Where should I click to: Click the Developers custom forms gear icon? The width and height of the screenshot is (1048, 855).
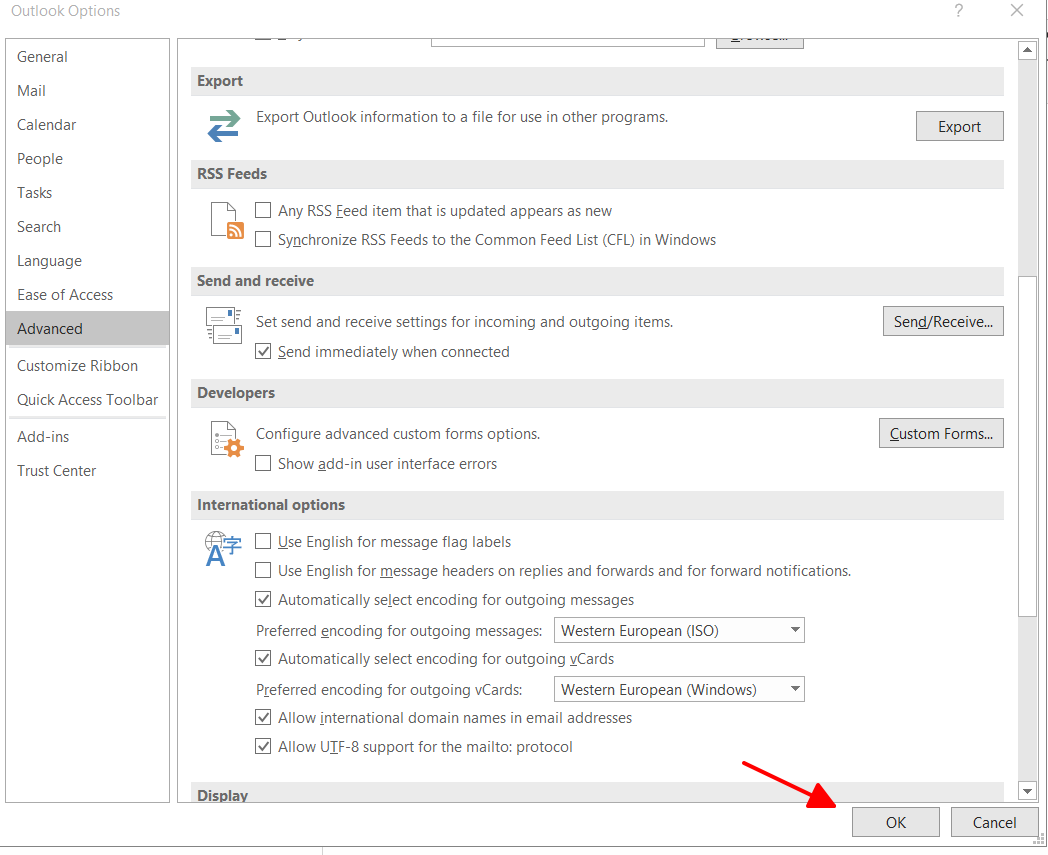pos(227,439)
